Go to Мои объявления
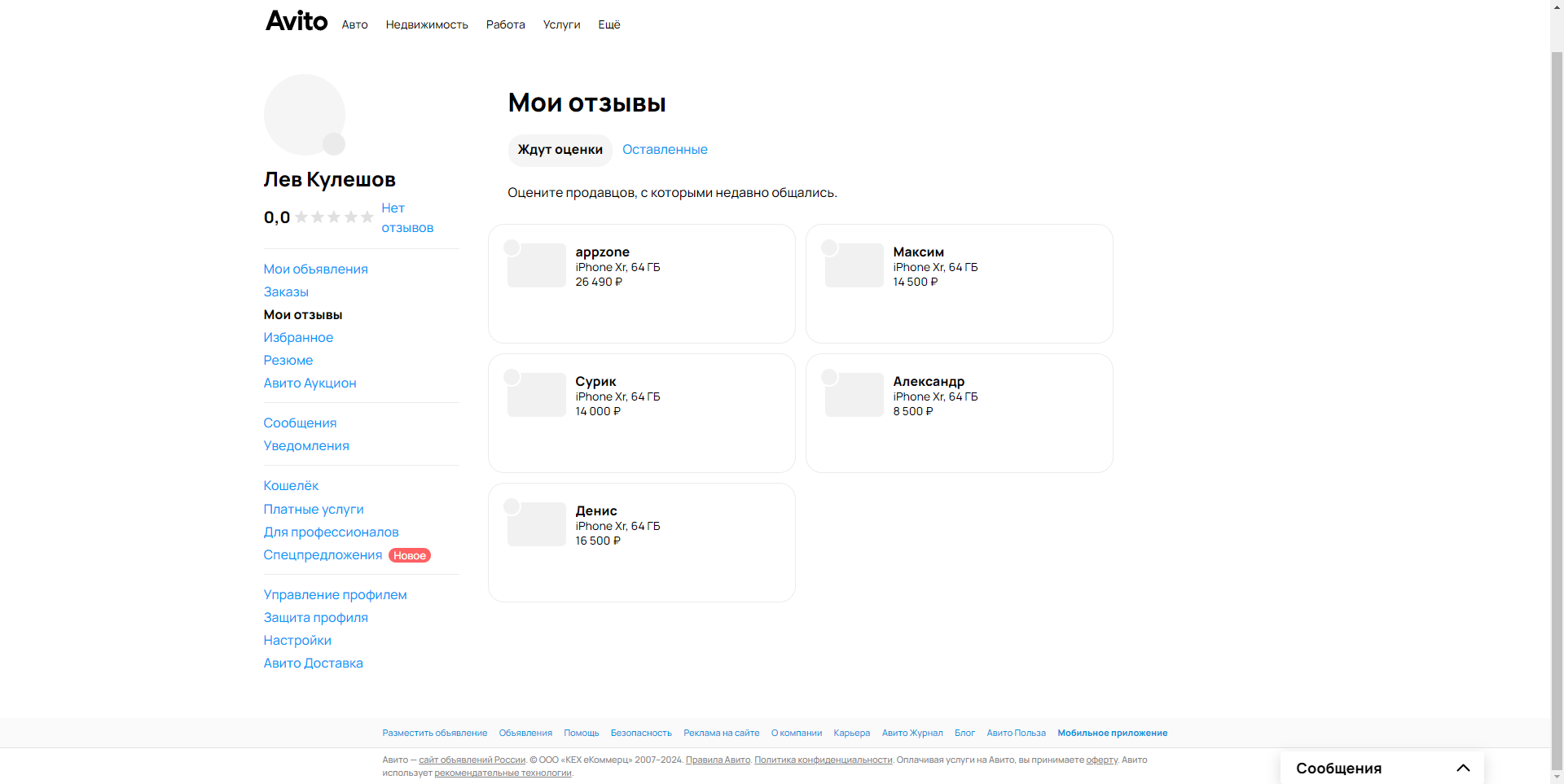 [x=315, y=269]
